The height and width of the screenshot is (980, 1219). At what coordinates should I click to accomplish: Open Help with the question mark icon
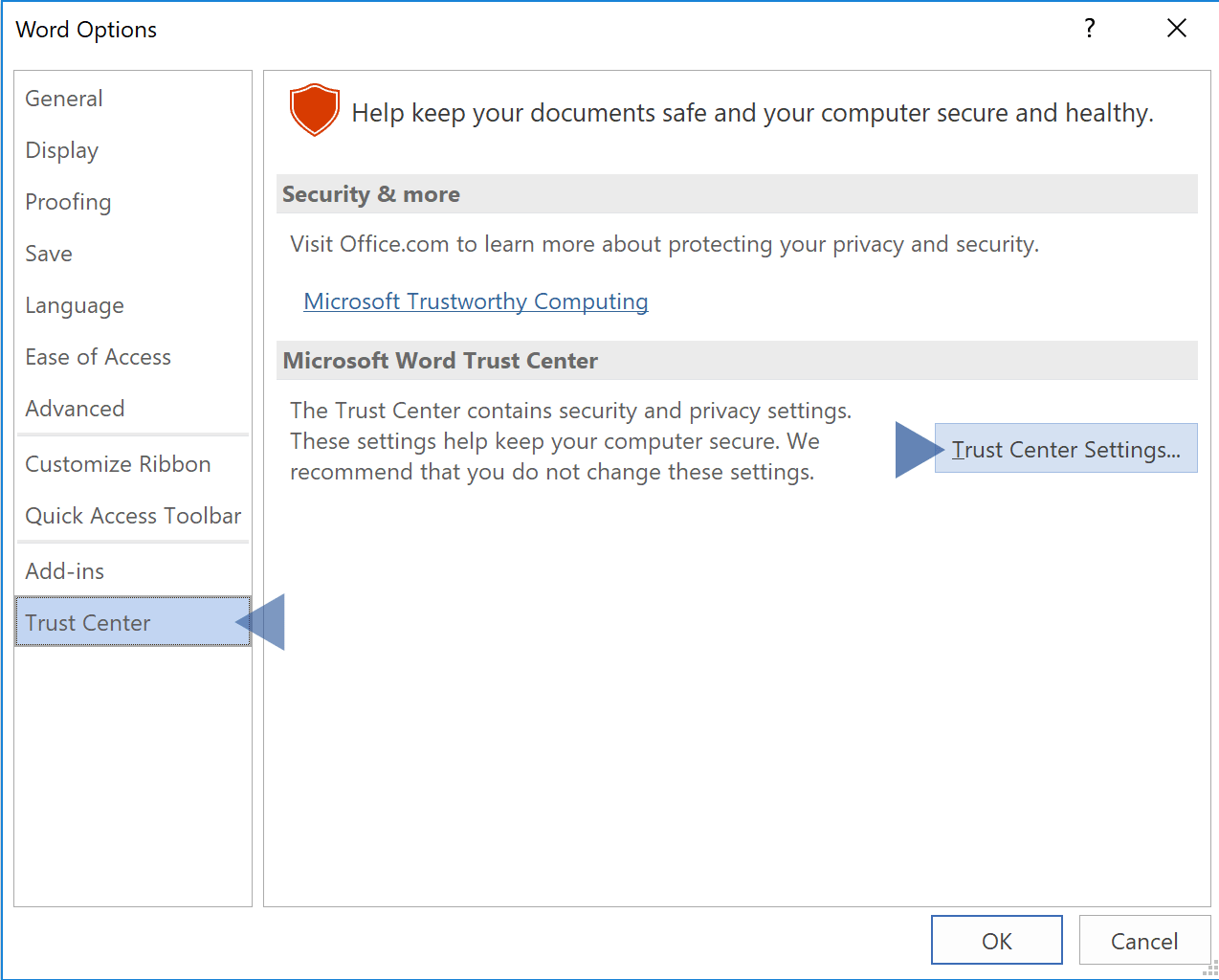pyautogui.click(x=1089, y=29)
